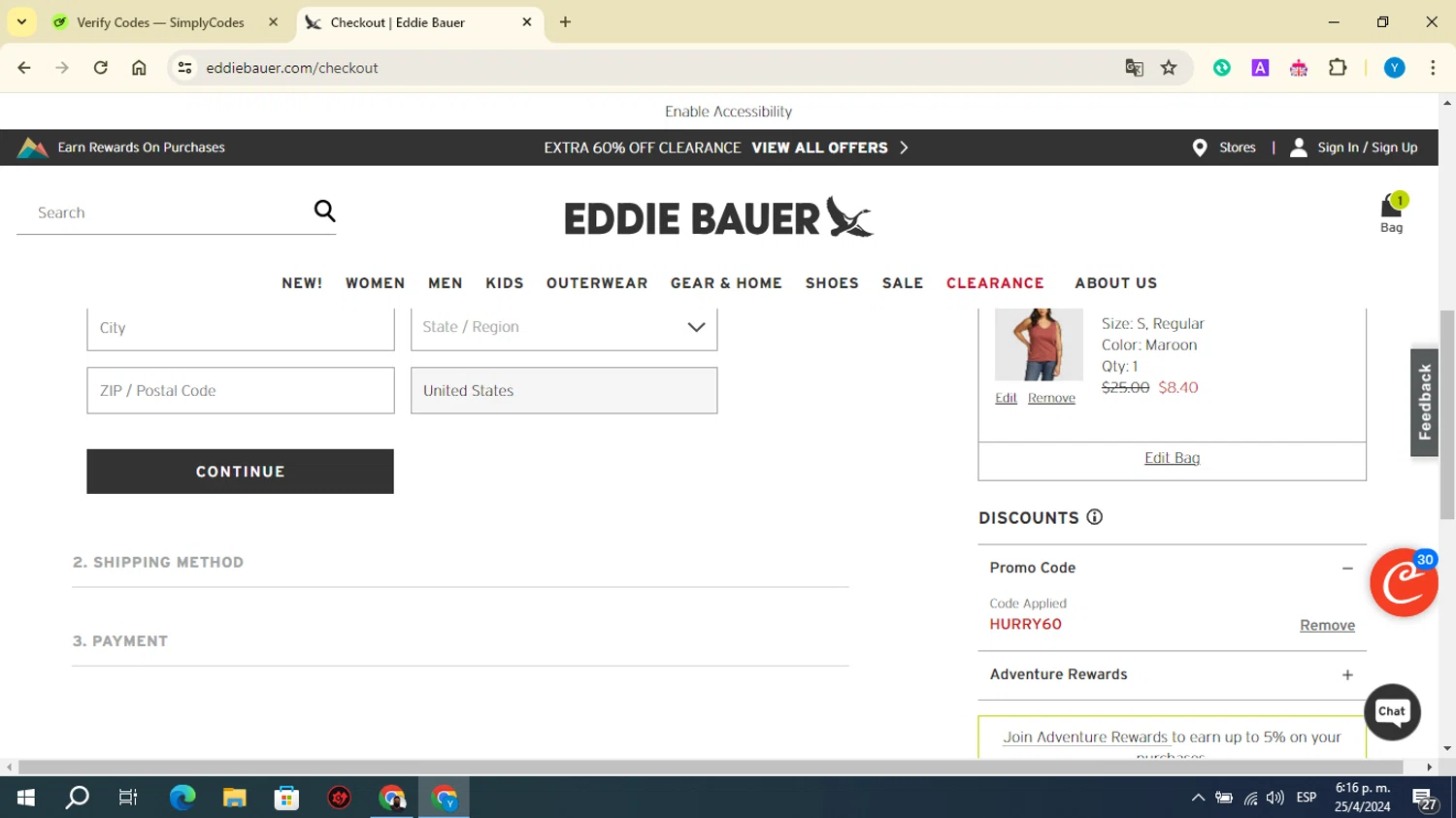View site information icon in the address bar
Screen dimensions: 1456x818
pos(184,68)
